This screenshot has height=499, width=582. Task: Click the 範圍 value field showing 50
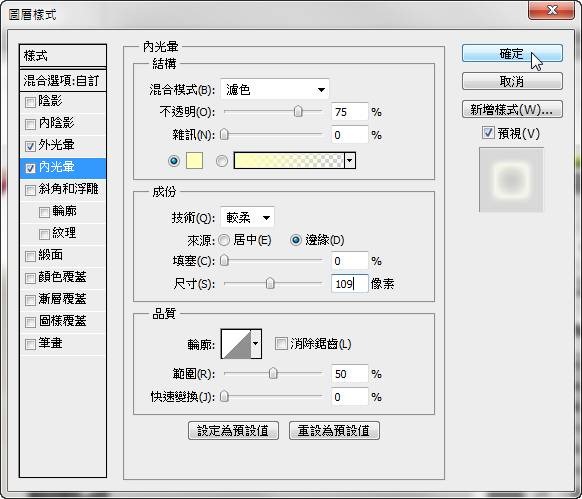click(x=350, y=374)
